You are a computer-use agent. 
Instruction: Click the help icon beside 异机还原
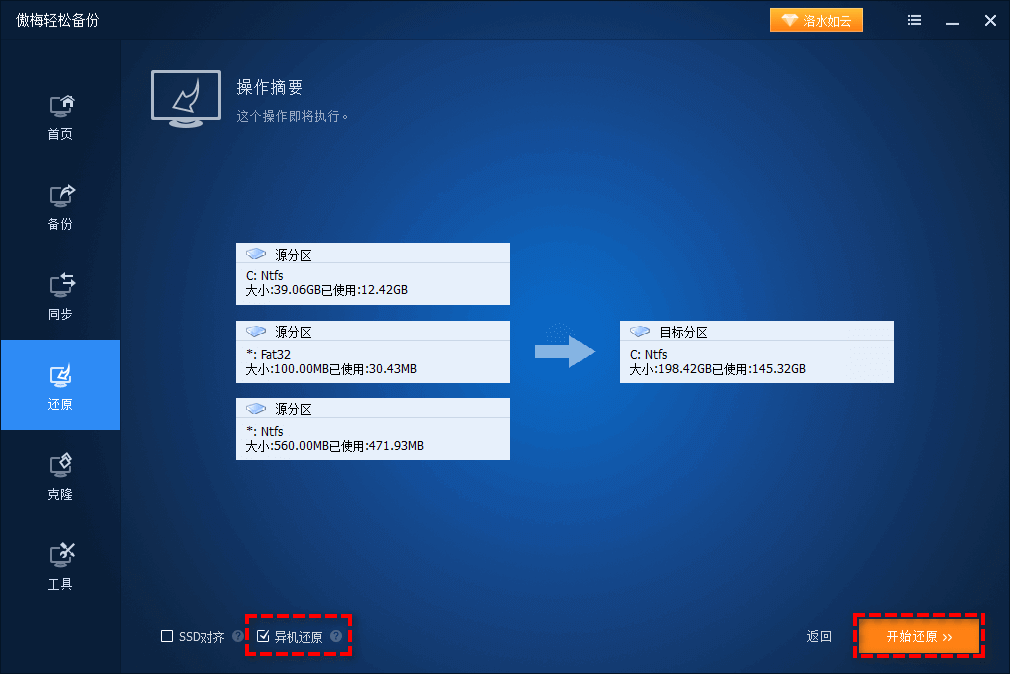[x=336, y=636]
